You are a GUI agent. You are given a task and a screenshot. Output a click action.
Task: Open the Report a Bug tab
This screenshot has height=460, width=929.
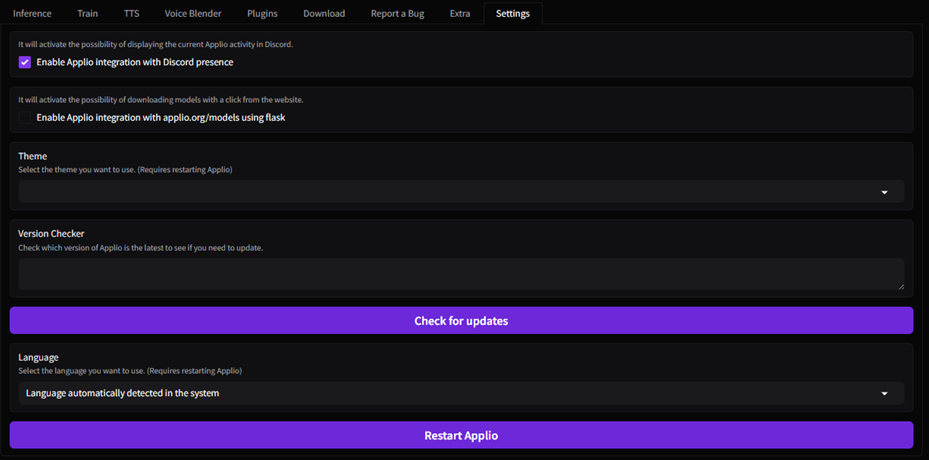397,13
